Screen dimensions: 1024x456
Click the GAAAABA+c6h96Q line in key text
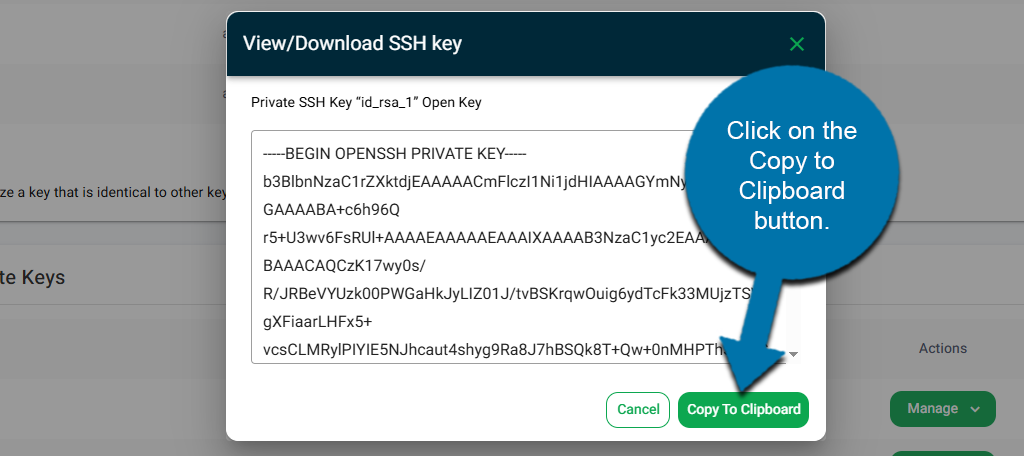(331, 211)
